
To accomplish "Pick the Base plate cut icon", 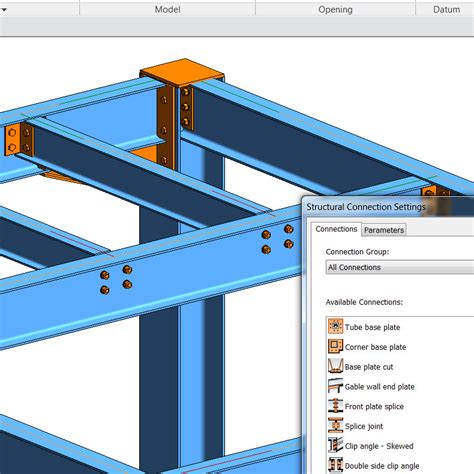I will point(335,366).
